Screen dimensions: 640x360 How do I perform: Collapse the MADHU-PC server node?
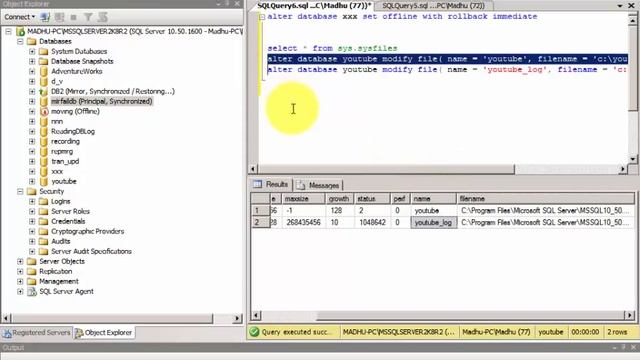point(8,31)
